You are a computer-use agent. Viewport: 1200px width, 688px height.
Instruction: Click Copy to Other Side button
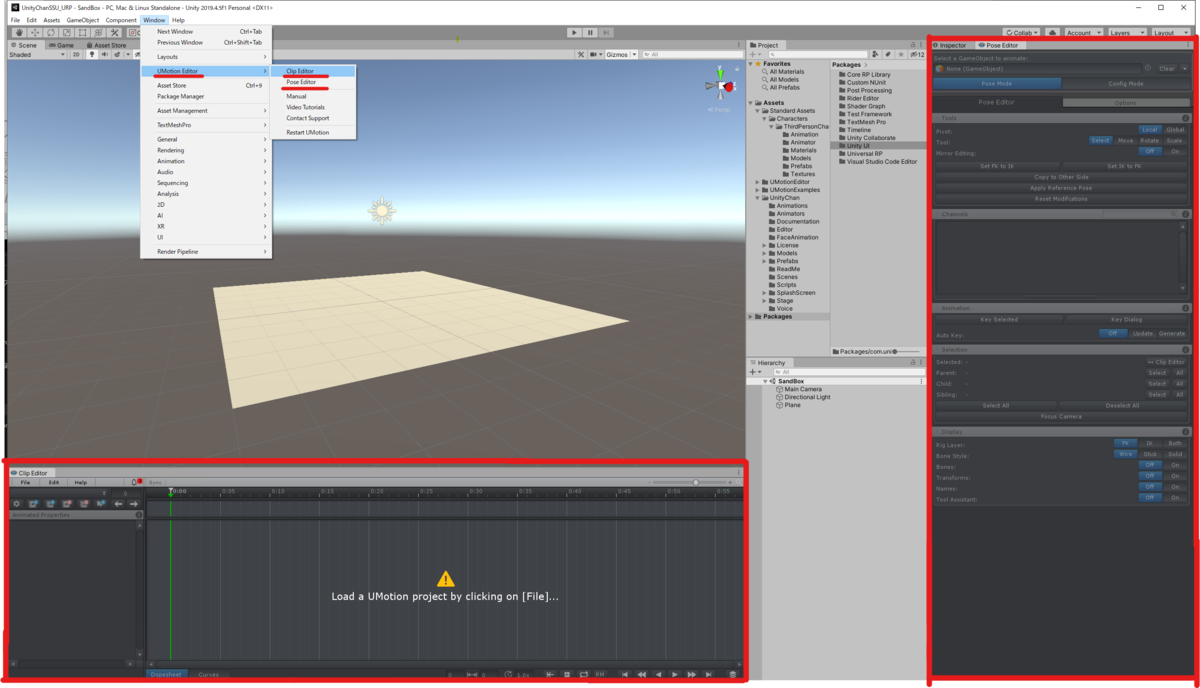pyautogui.click(x=1061, y=177)
